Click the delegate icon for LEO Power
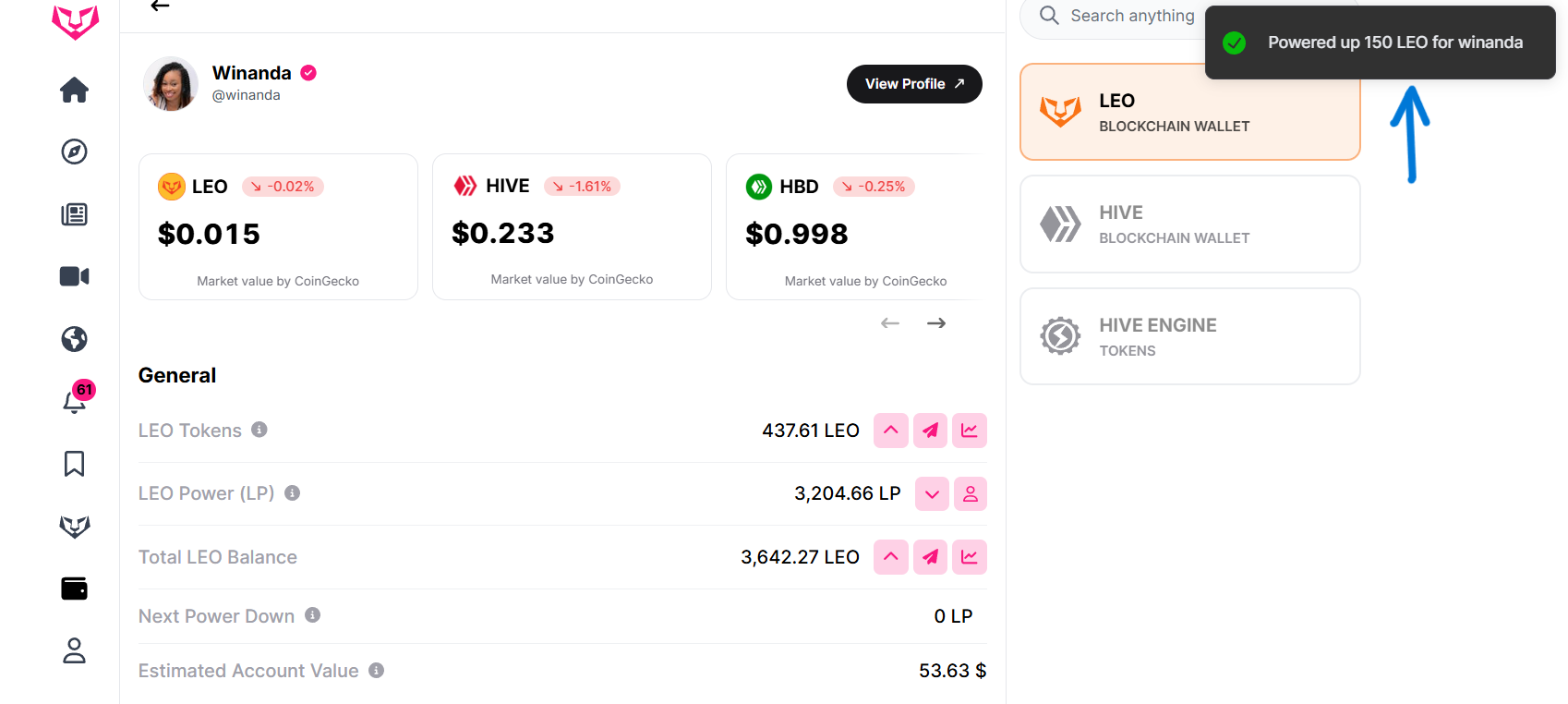Viewport: 1568px width, 704px height. pyautogui.click(x=970, y=494)
